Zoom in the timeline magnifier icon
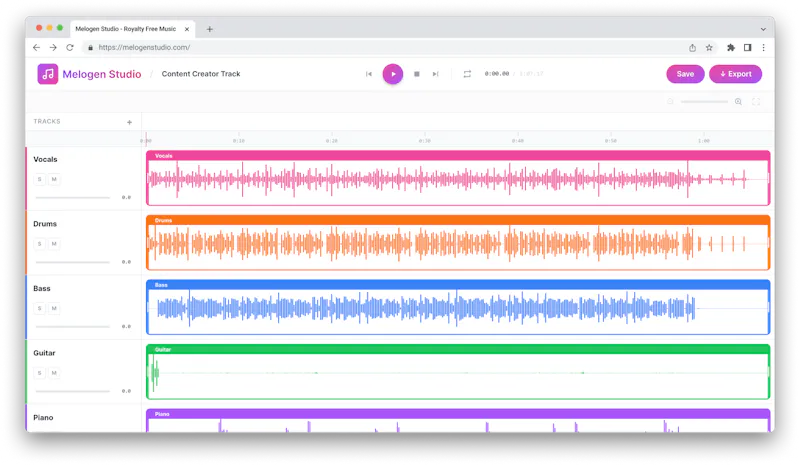800x466 pixels. (x=738, y=102)
